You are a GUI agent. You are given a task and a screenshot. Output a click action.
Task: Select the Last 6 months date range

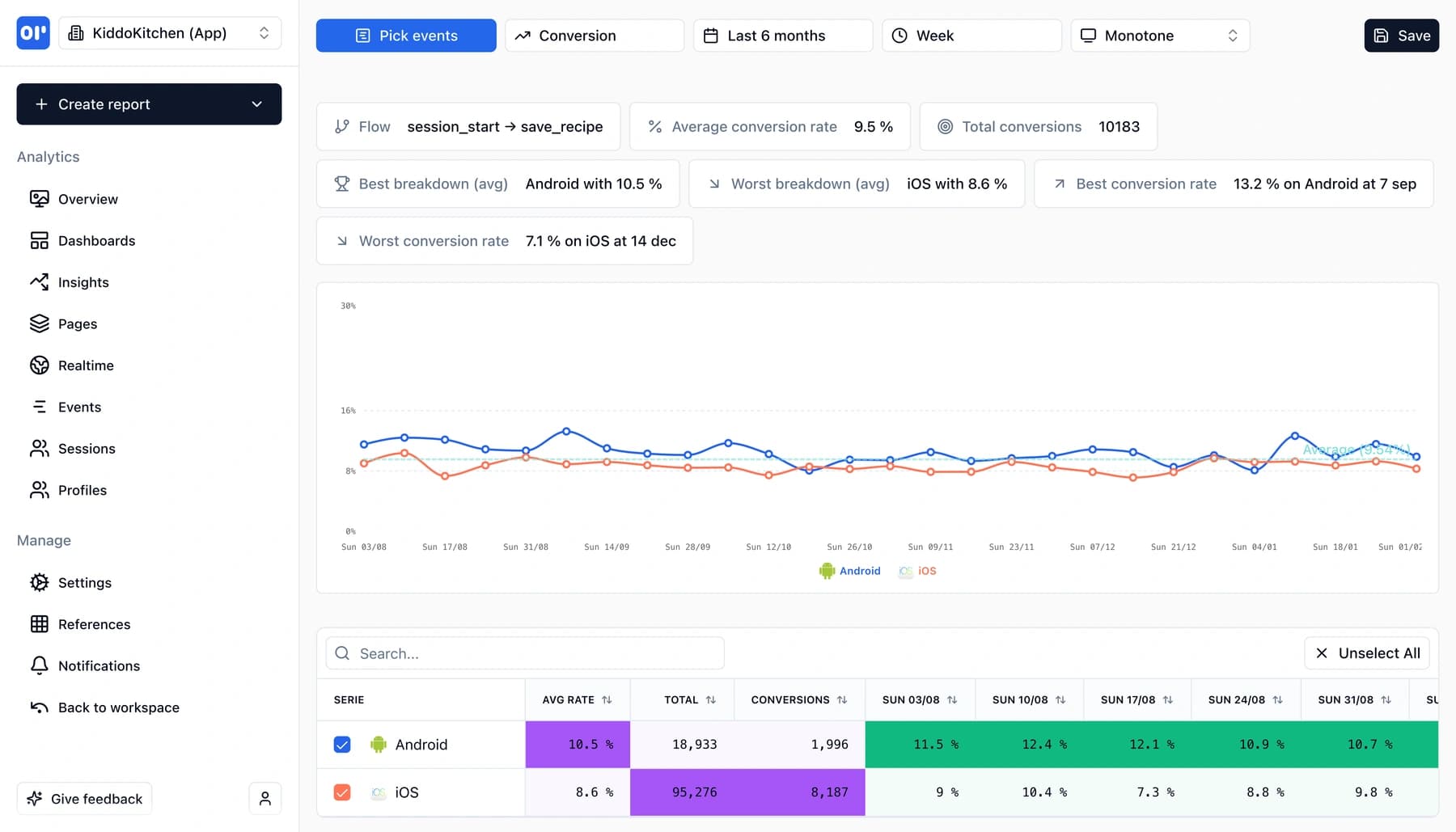click(781, 36)
